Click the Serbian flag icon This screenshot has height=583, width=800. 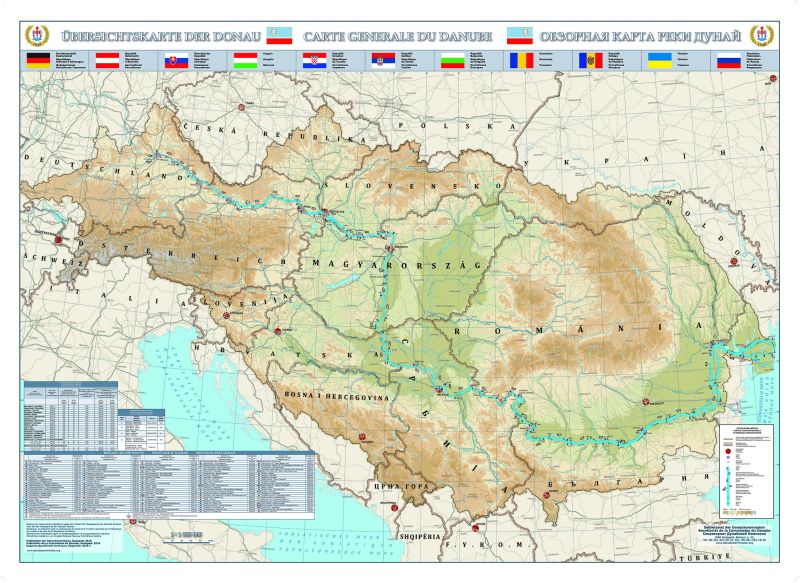(x=384, y=61)
